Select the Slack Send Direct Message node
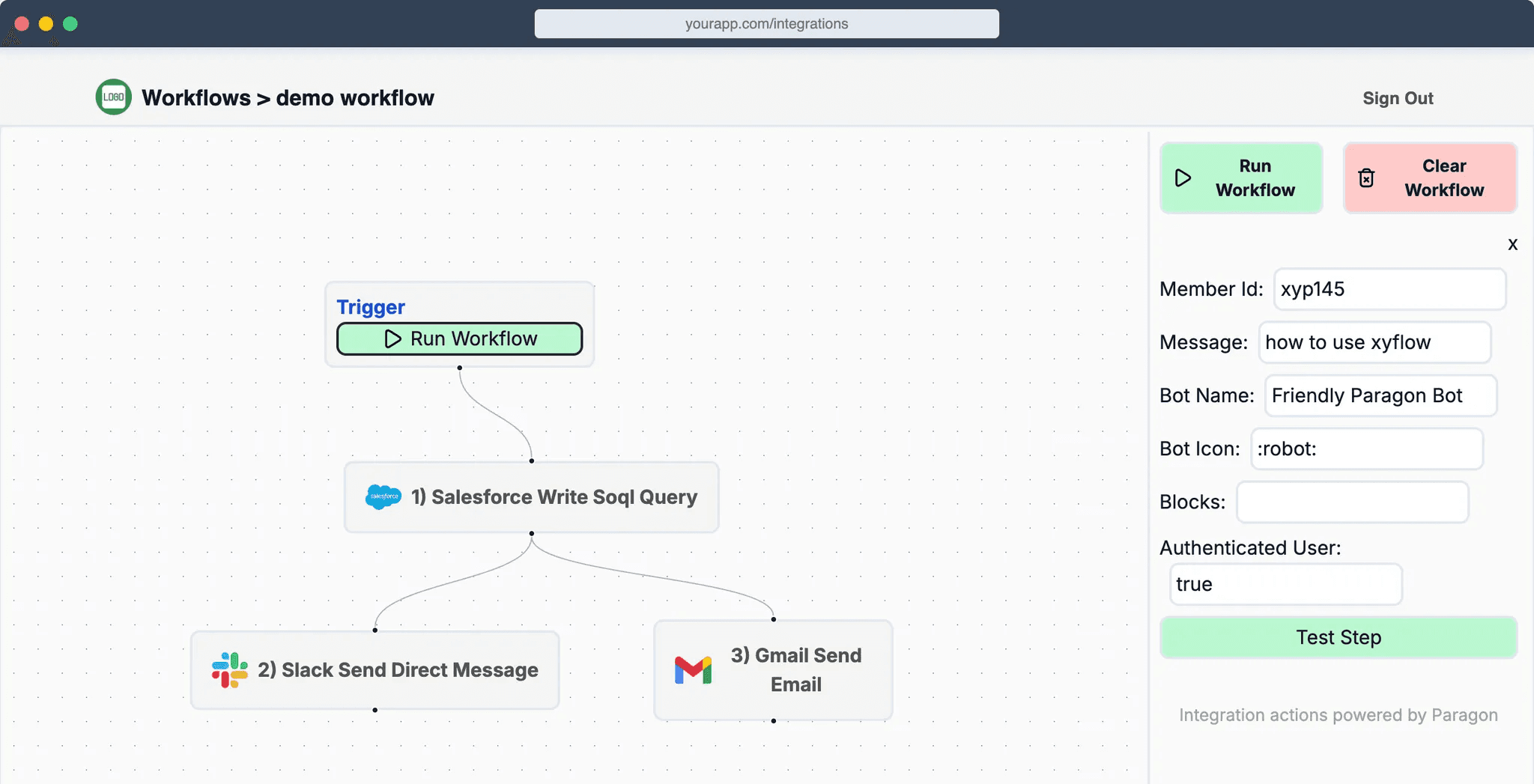Image resolution: width=1534 pixels, height=784 pixels. pyautogui.click(x=397, y=670)
